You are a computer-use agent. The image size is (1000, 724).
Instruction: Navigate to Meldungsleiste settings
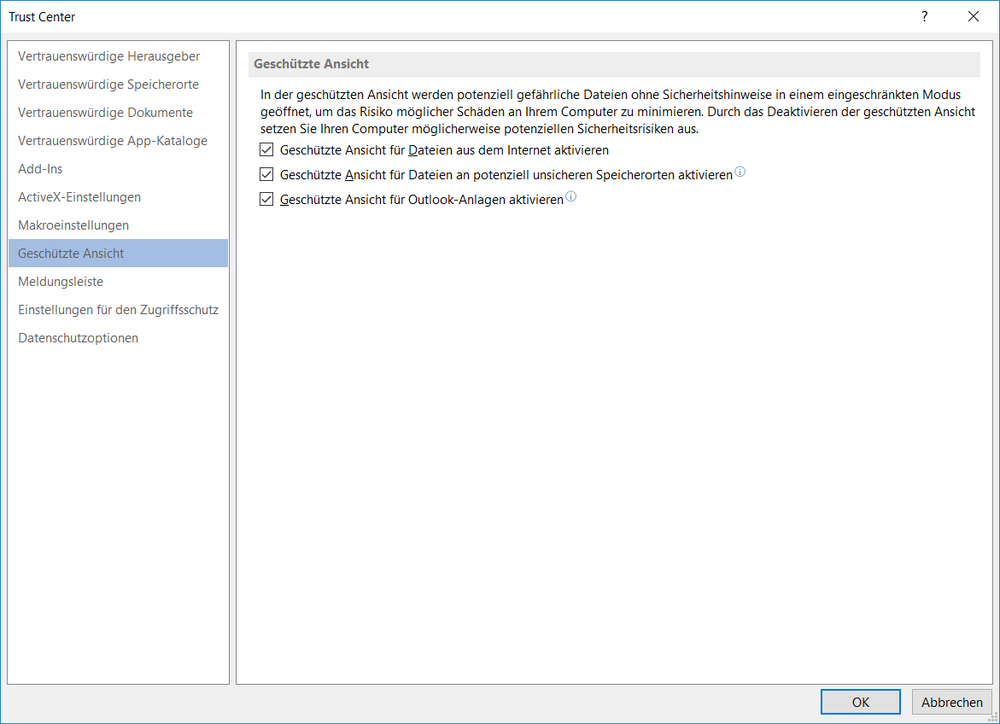(61, 282)
